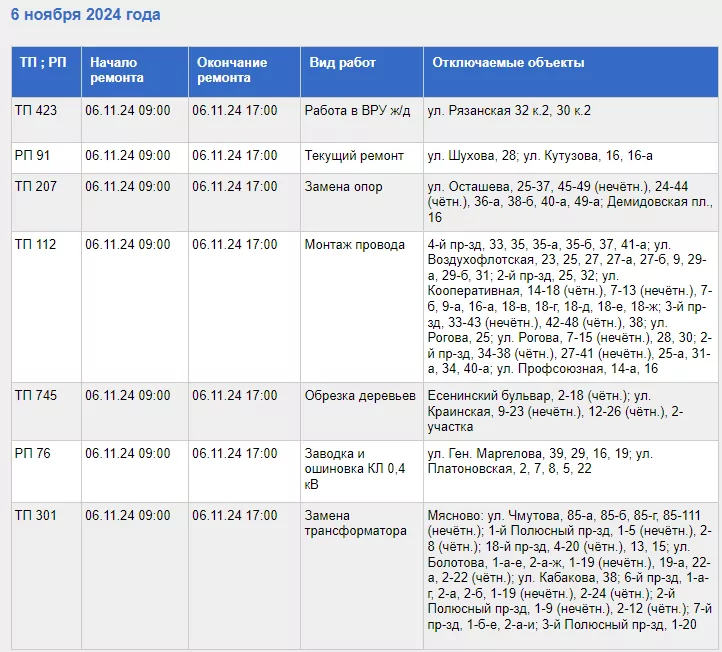Select the 'ТП 207' cell

coord(47,203)
